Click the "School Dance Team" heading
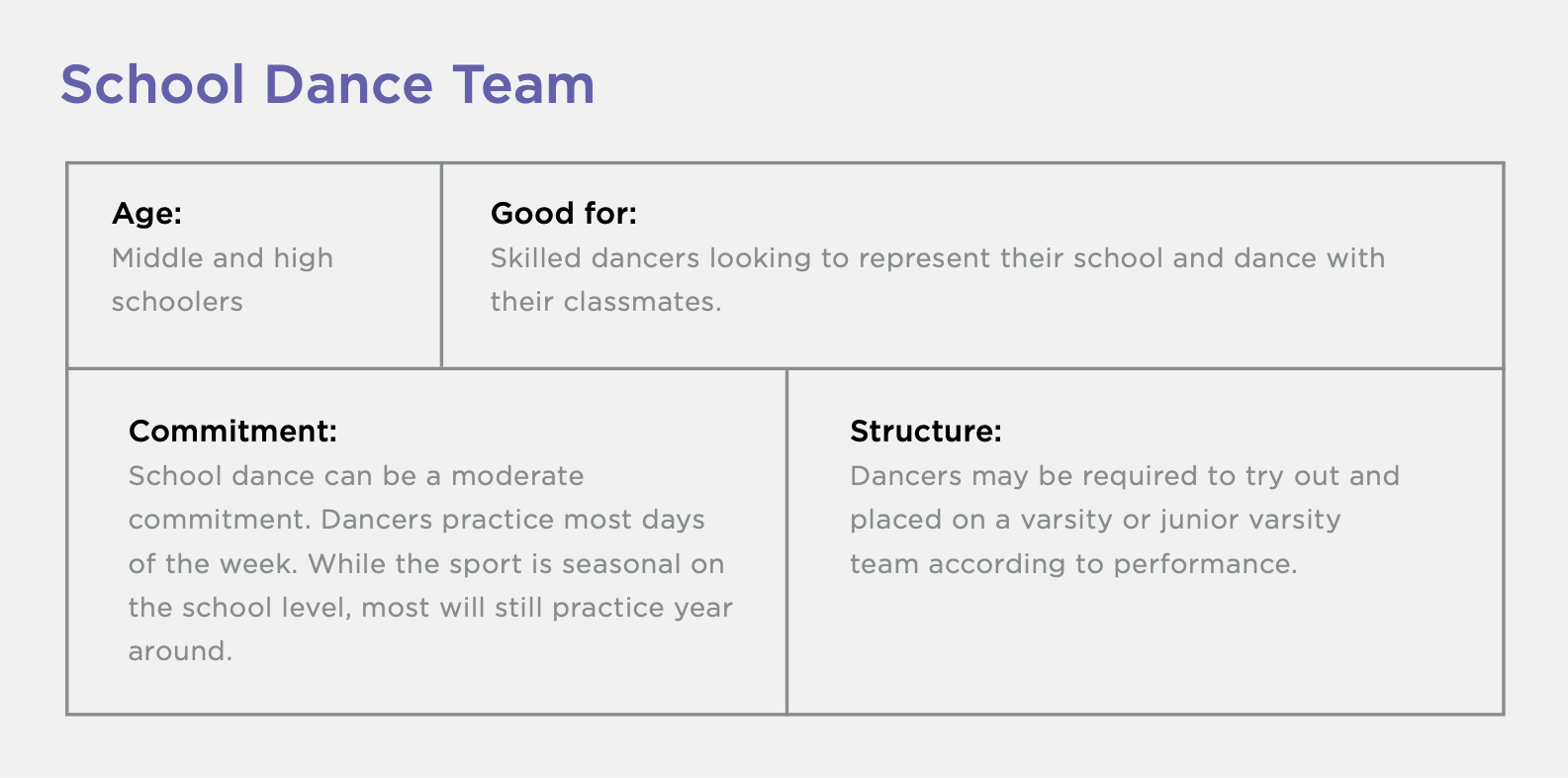Viewport: 1568px width, 778px height. click(327, 85)
